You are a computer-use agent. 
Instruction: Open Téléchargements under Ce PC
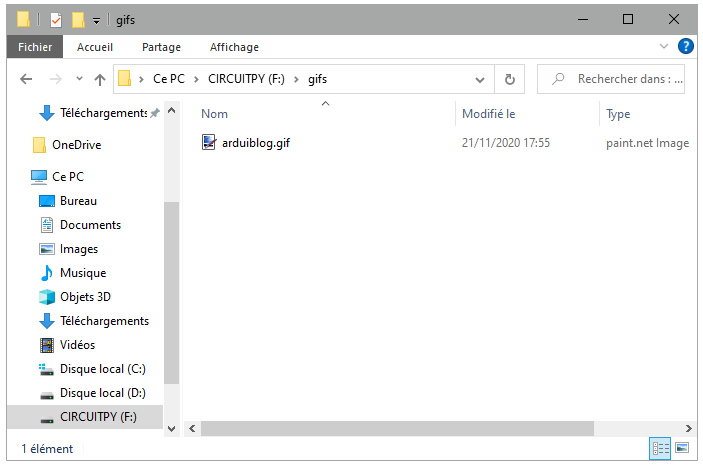(104, 321)
